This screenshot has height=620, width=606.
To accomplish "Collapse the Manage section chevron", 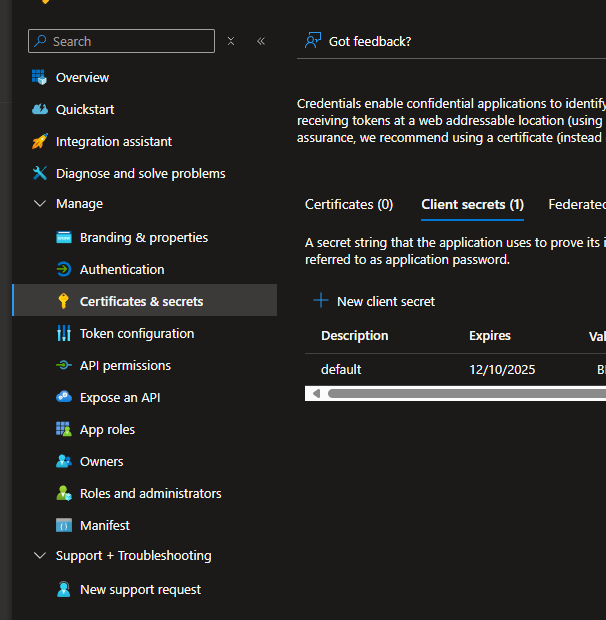I will point(40,203).
